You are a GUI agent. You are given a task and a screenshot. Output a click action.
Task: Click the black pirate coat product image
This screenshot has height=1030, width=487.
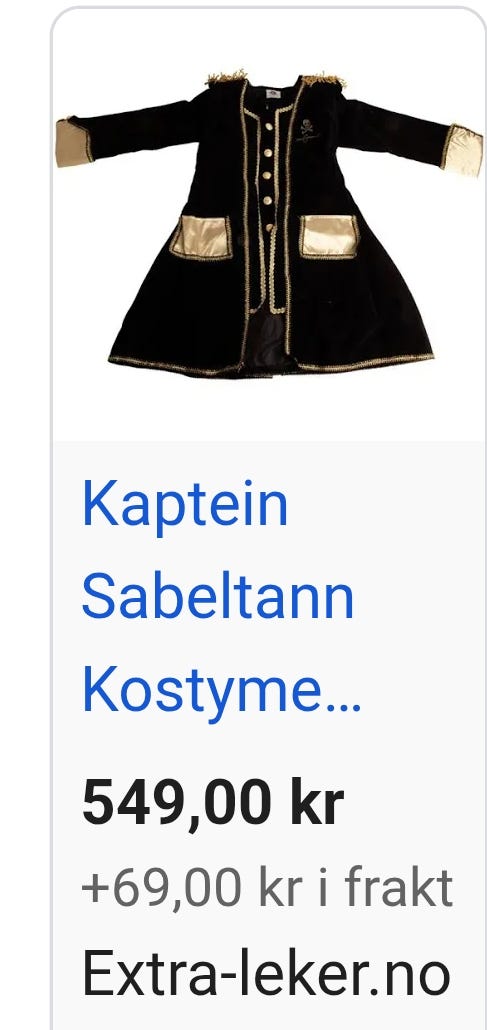pos(269,223)
